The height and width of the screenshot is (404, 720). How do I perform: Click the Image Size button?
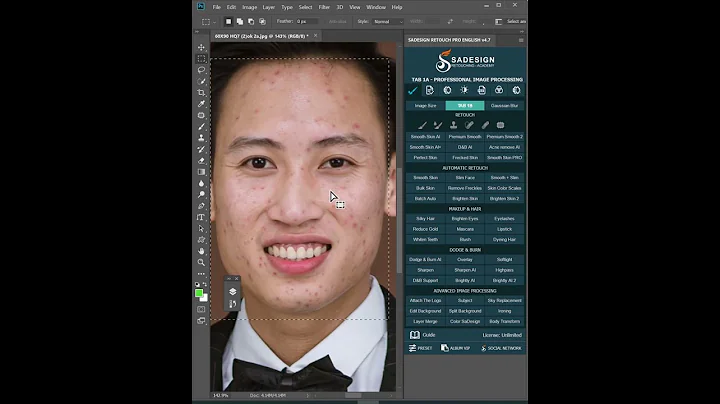point(425,106)
